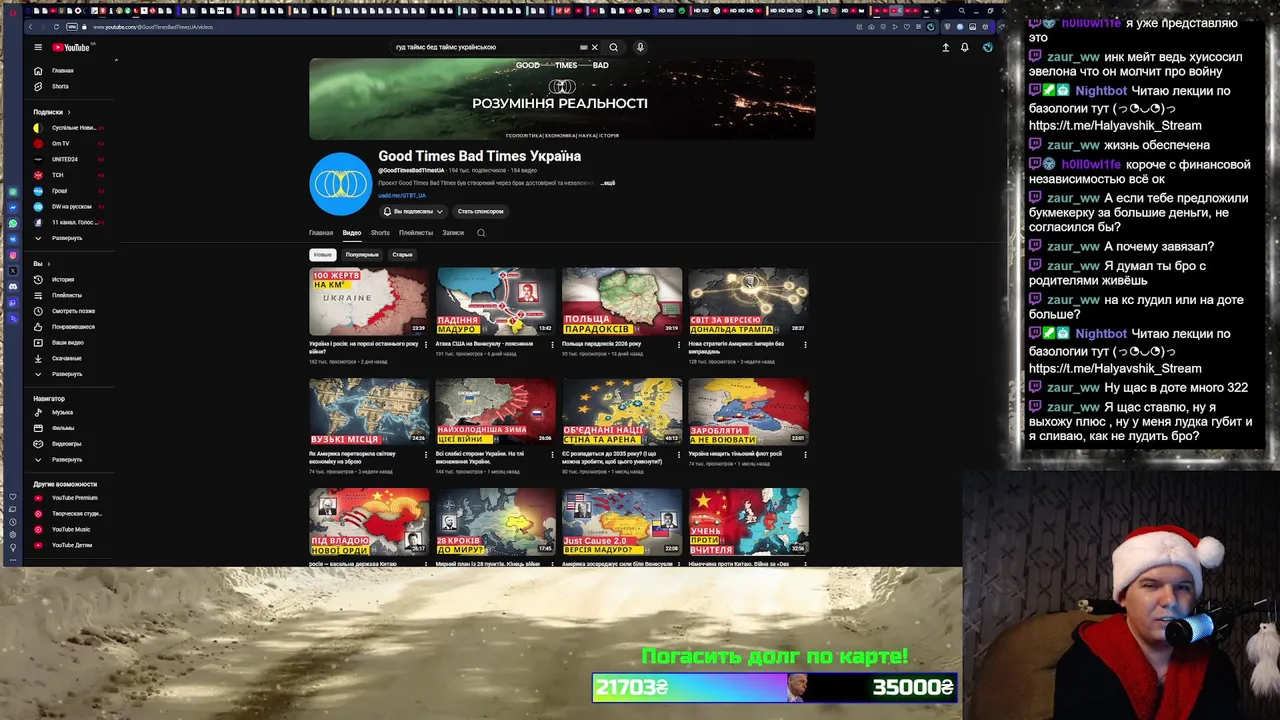
Task: Open the YouTube notifications bell
Action: 964,47
